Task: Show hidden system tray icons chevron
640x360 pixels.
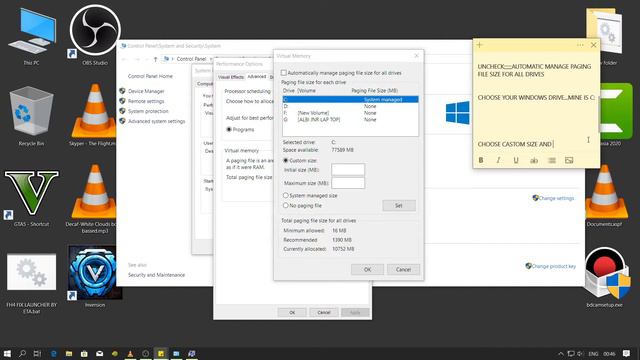Action: [x=561, y=353]
